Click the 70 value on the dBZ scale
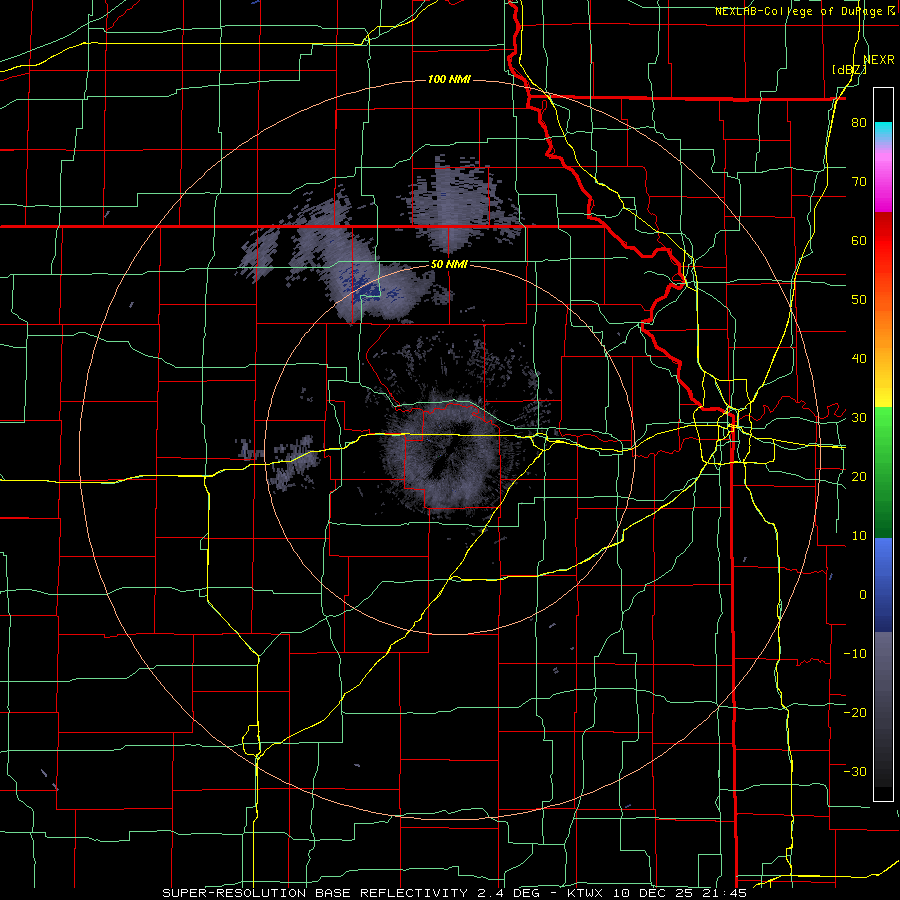This screenshot has width=900, height=900. pyautogui.click(x=859, y=182)
